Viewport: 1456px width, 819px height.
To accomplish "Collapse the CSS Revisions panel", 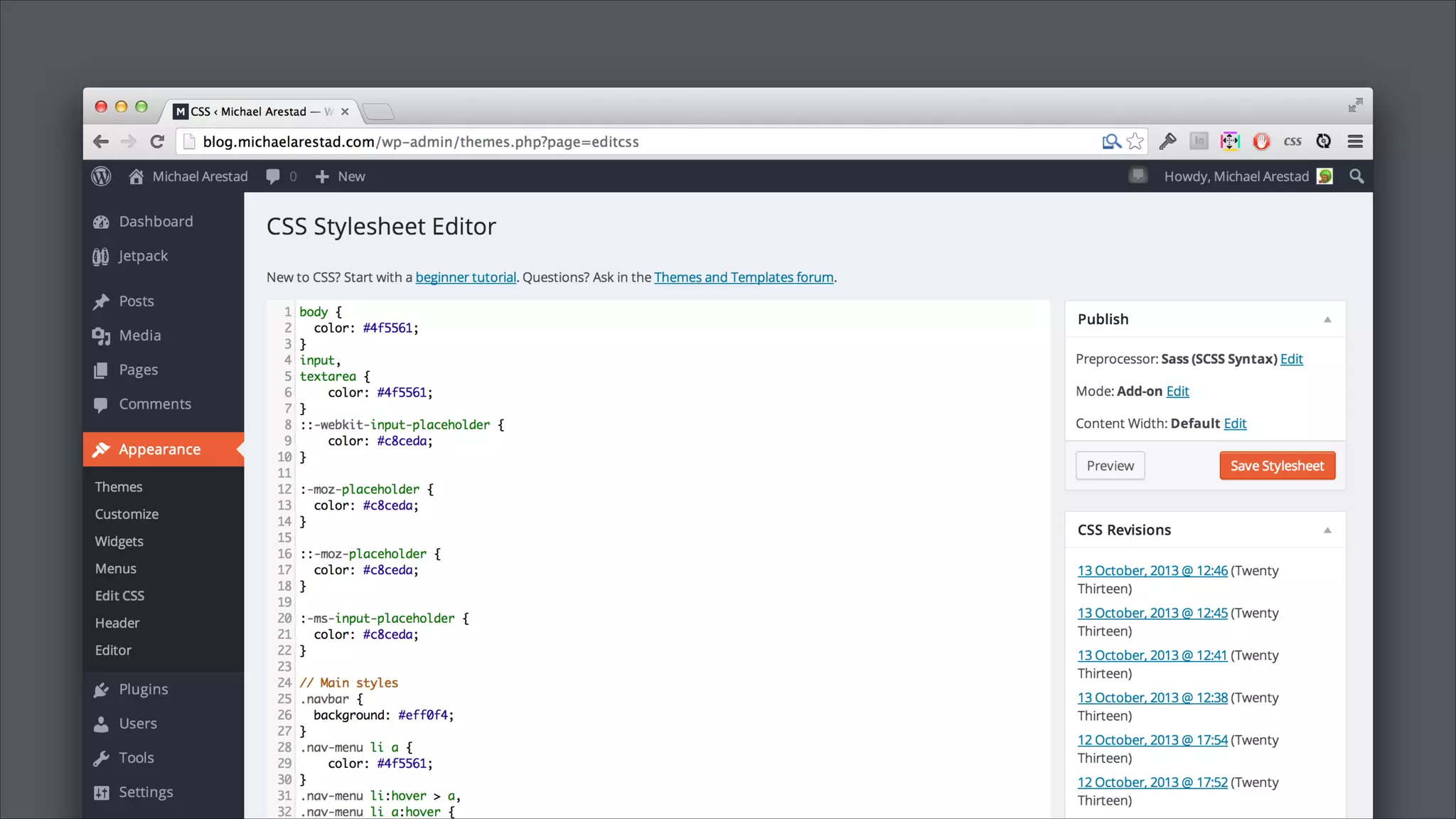I will [1327, 530].
